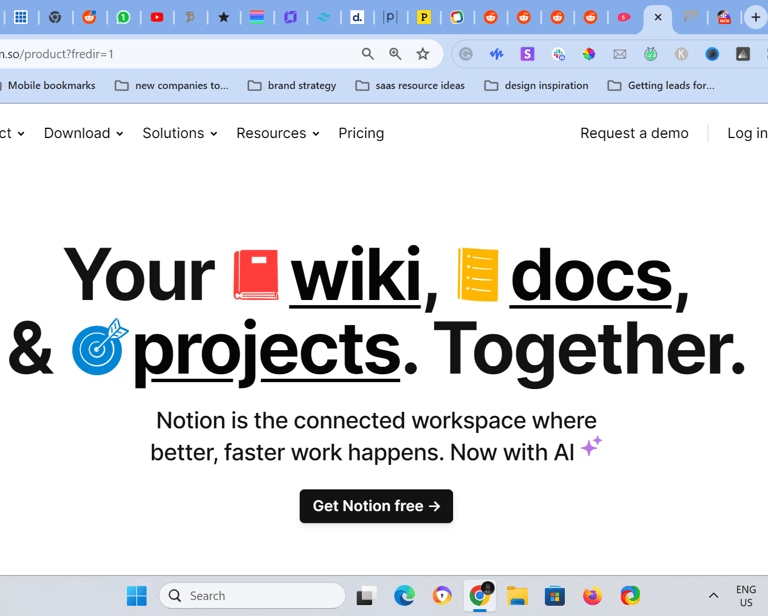Open the Windows Start menu
This screenshot has width=768, height=616.
137,596
